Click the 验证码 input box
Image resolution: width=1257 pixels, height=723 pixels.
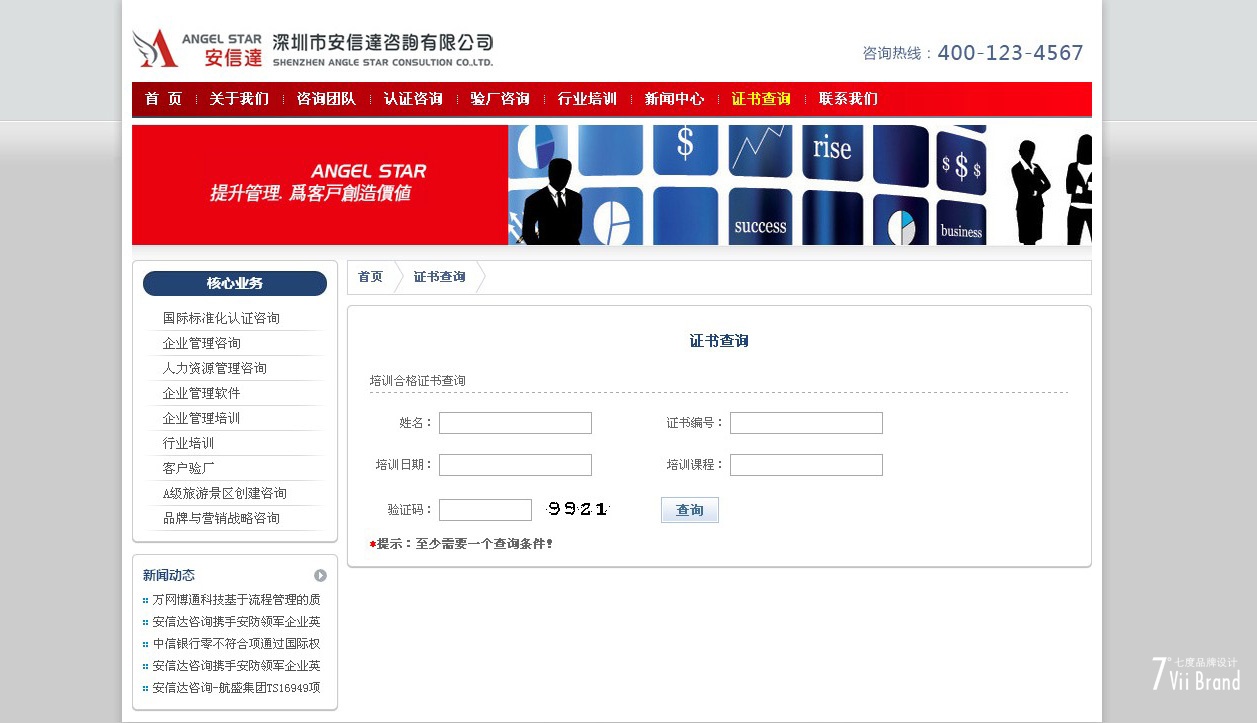click(x=485, y=510)
